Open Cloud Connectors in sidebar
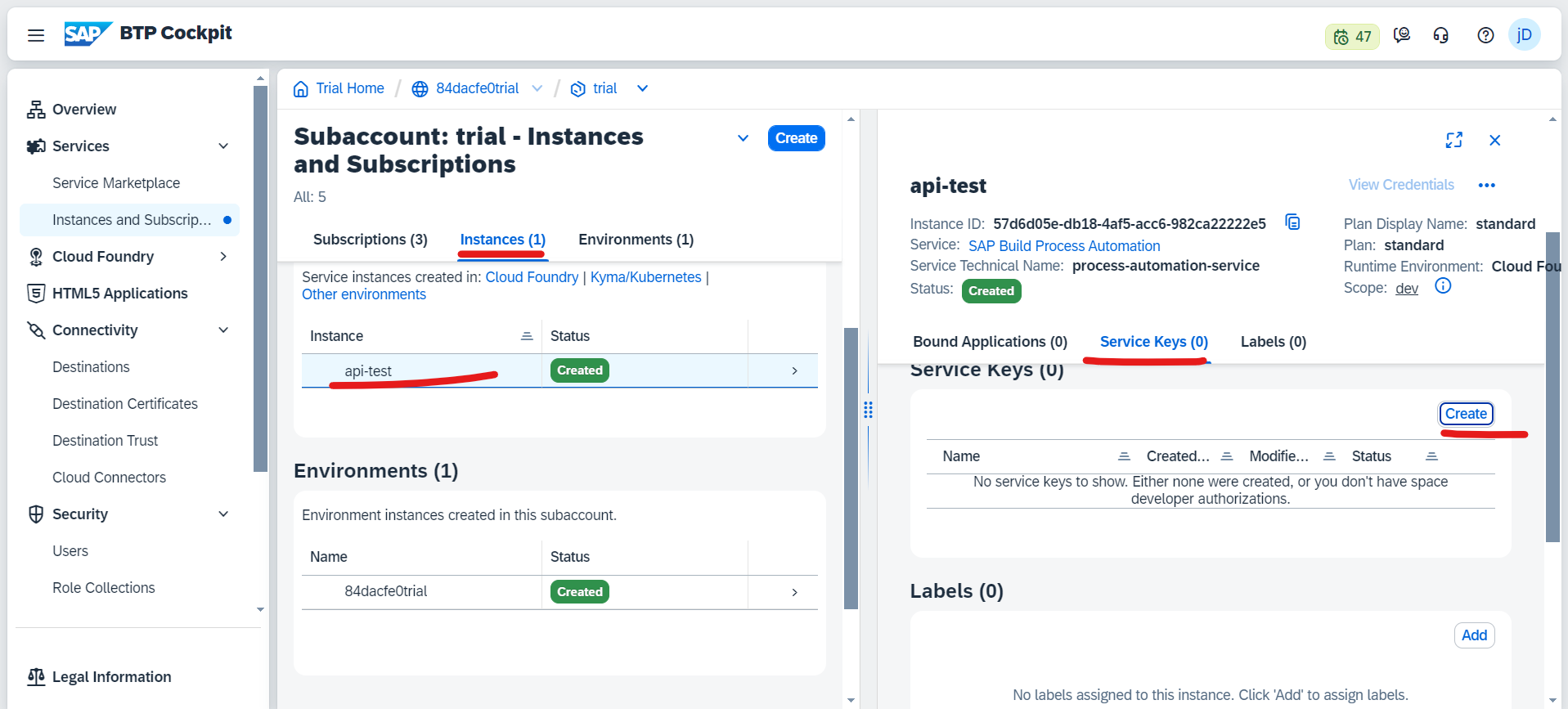The image size is (1568, 709). 109,478
